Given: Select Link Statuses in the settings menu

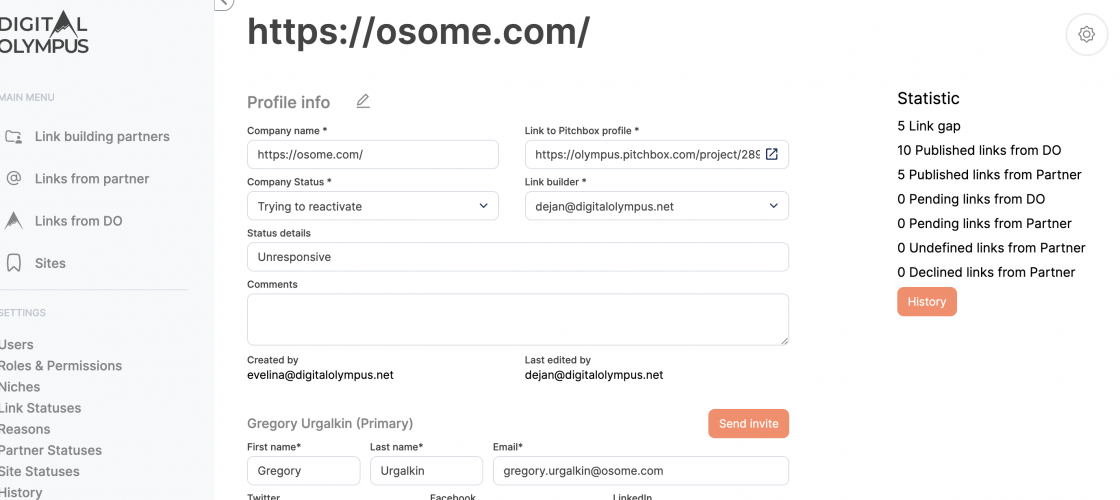Looking at the screenshot, I should 41,408.
